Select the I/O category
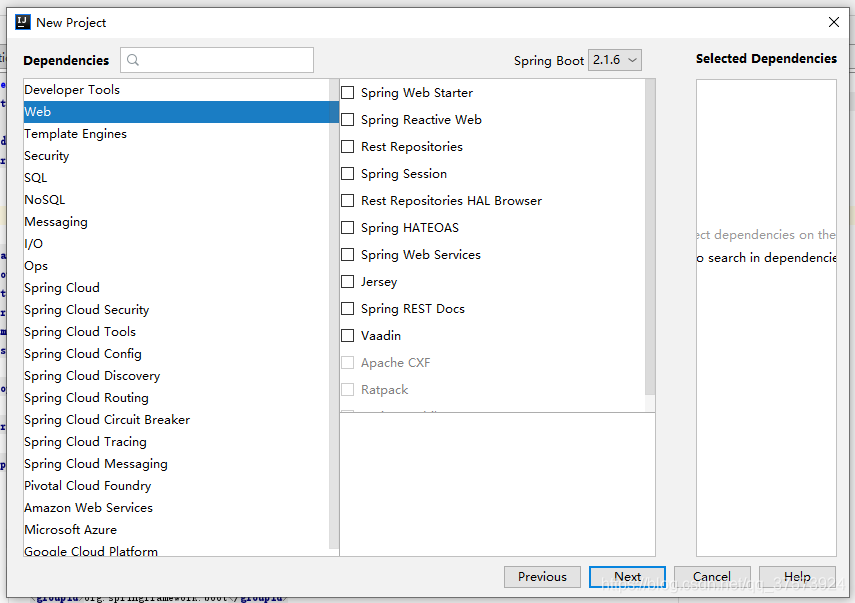 (177, 244)
